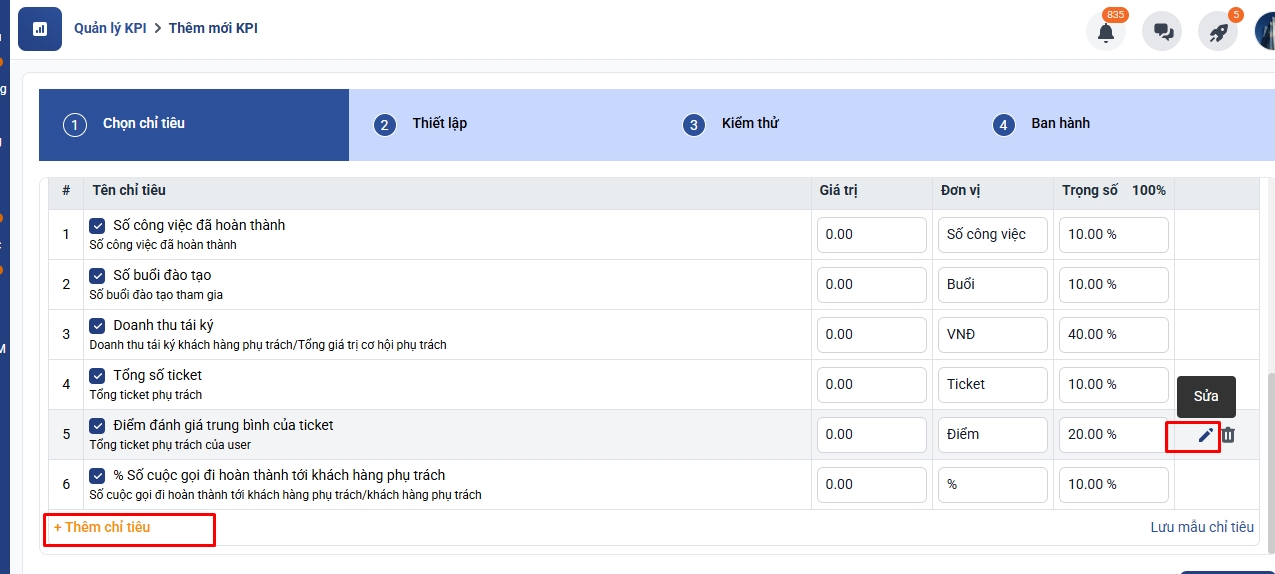
Task: Edit the 40.00 % weight field
Action: click(x=1113, y=335)
